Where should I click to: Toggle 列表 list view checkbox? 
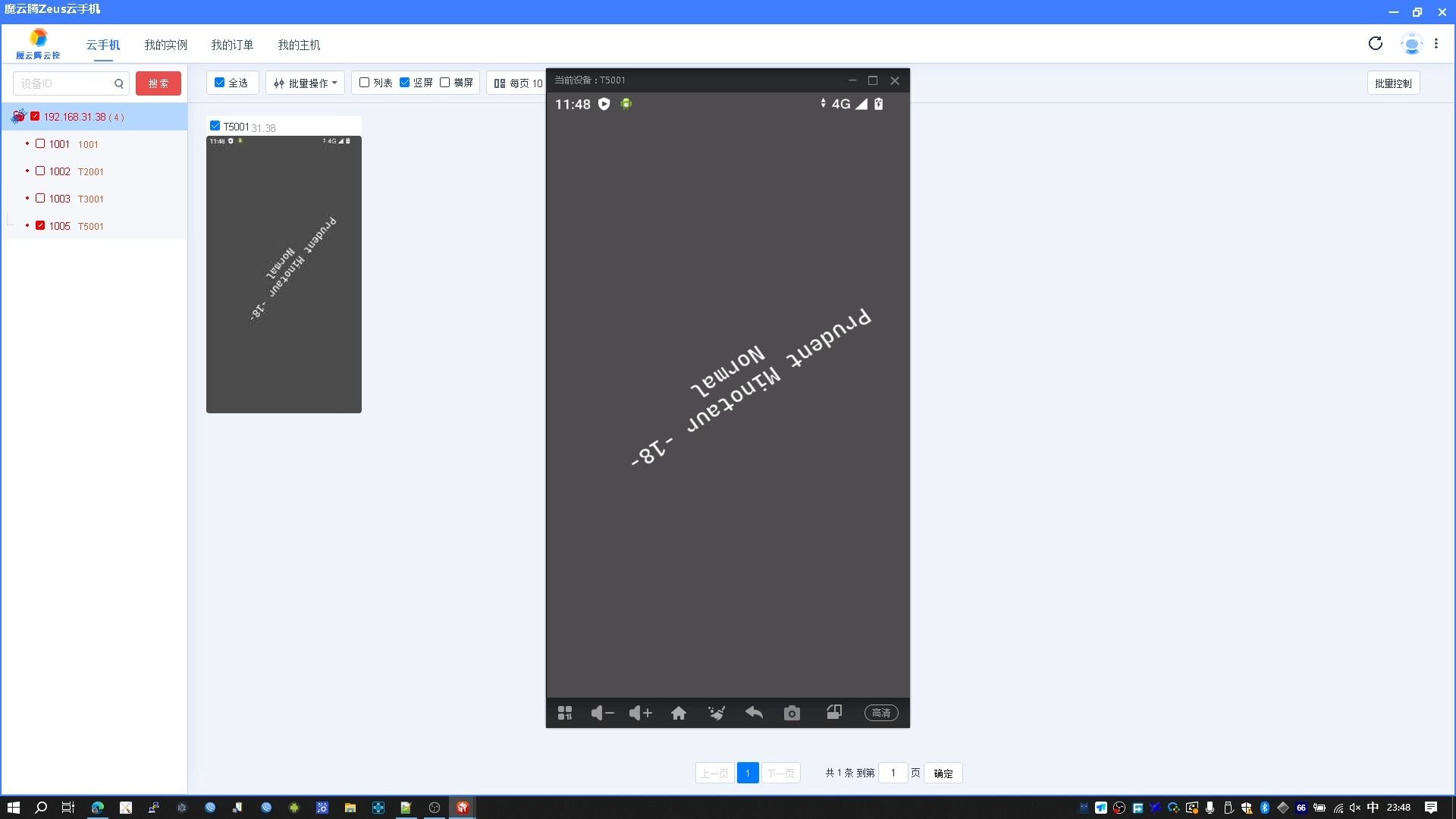tap(365, 83)
